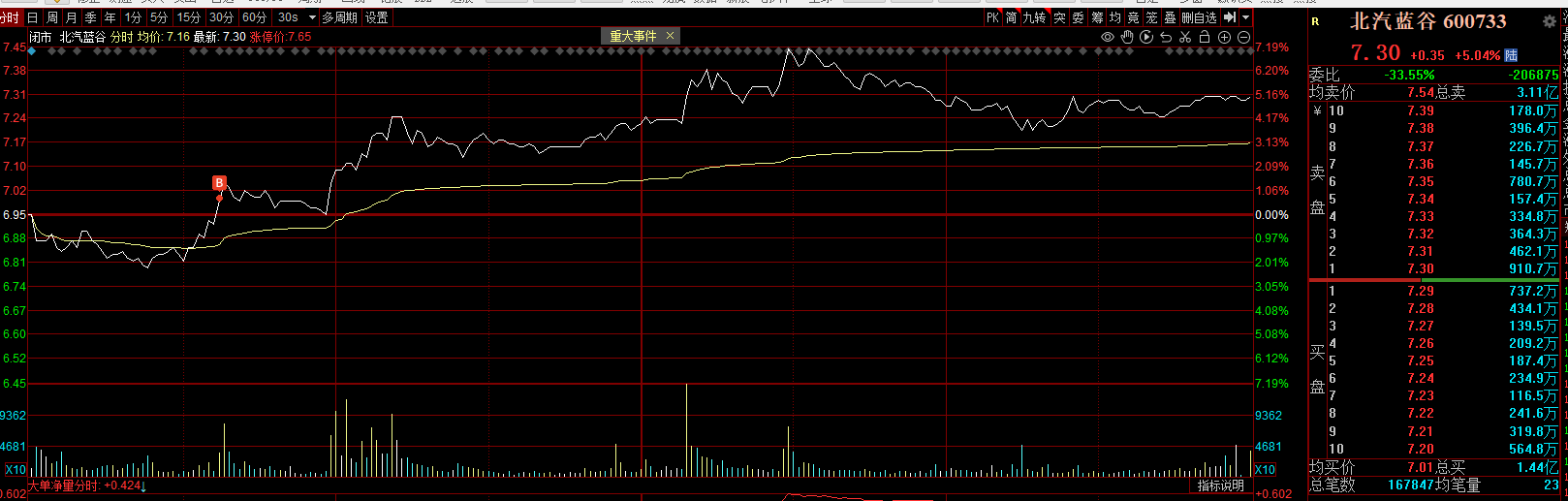Click the 叠 overlay button

click(x=1171, y=17)
